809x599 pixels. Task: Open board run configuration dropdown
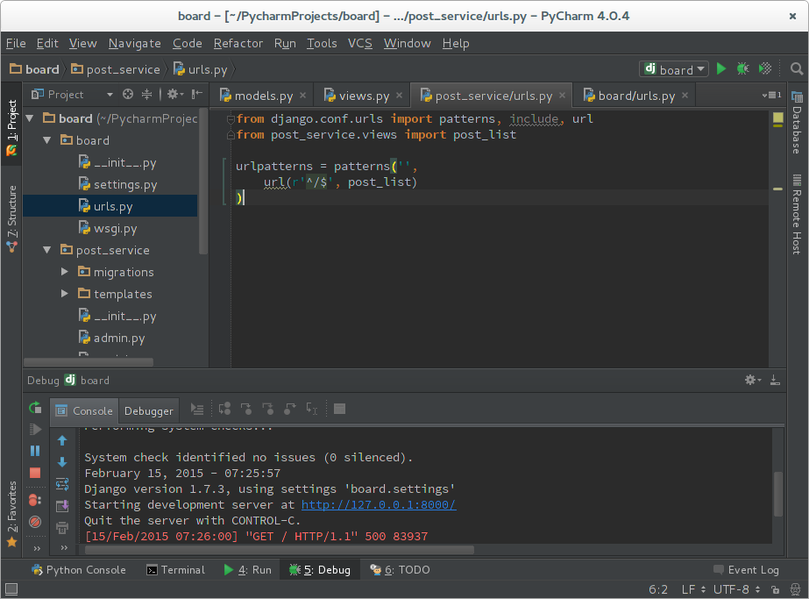click(x=674, y=69)
